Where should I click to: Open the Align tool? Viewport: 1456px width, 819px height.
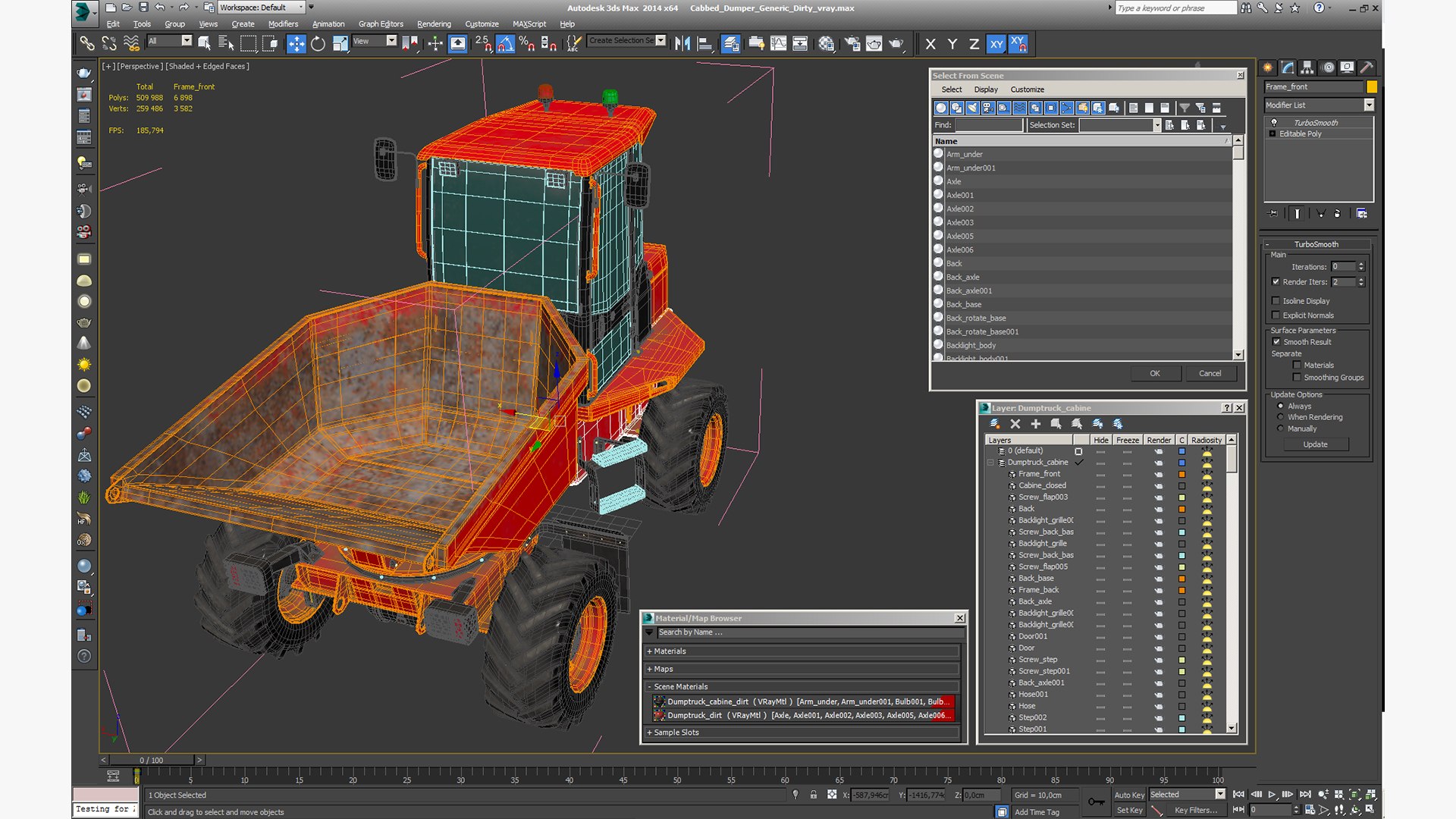[704, 44]
